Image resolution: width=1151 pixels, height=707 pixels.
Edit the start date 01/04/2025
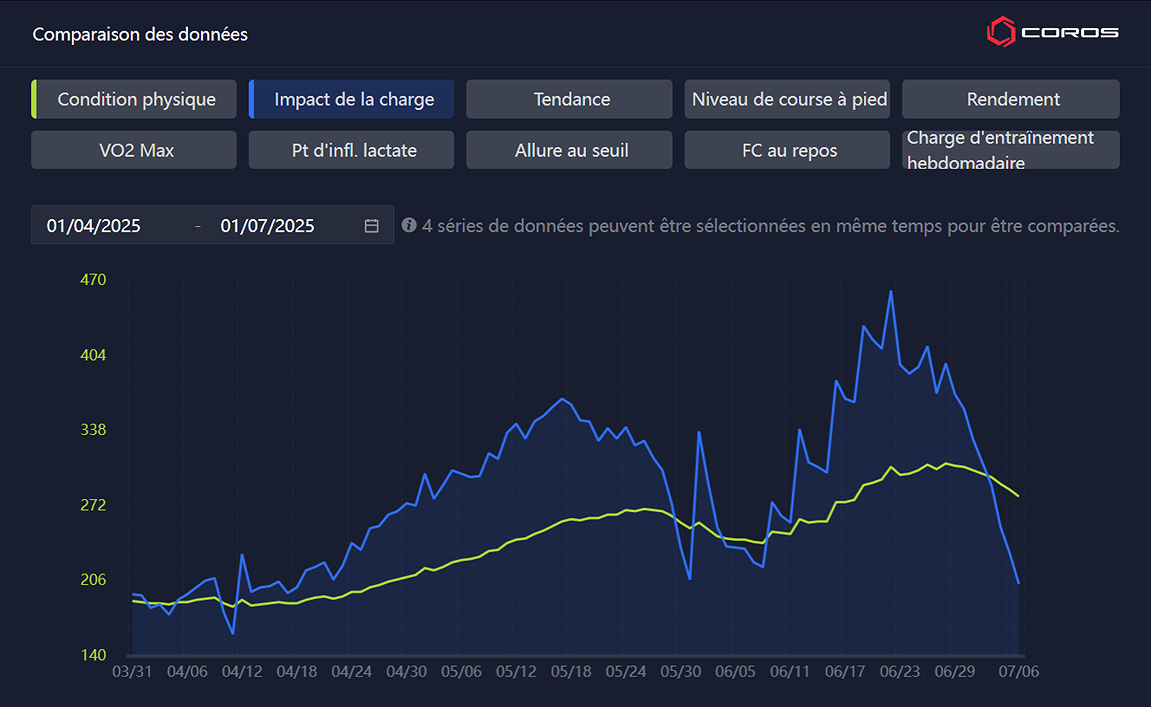click(93, 226)
